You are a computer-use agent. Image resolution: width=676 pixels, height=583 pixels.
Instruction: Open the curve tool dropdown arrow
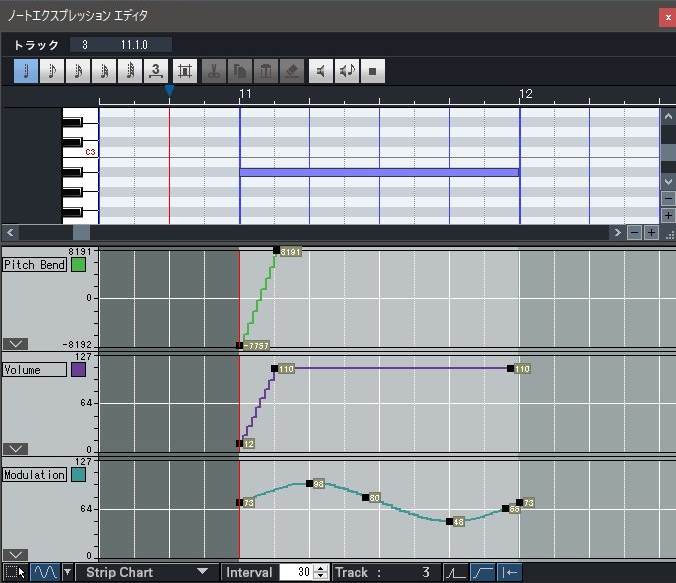click(x=67, y=572)
